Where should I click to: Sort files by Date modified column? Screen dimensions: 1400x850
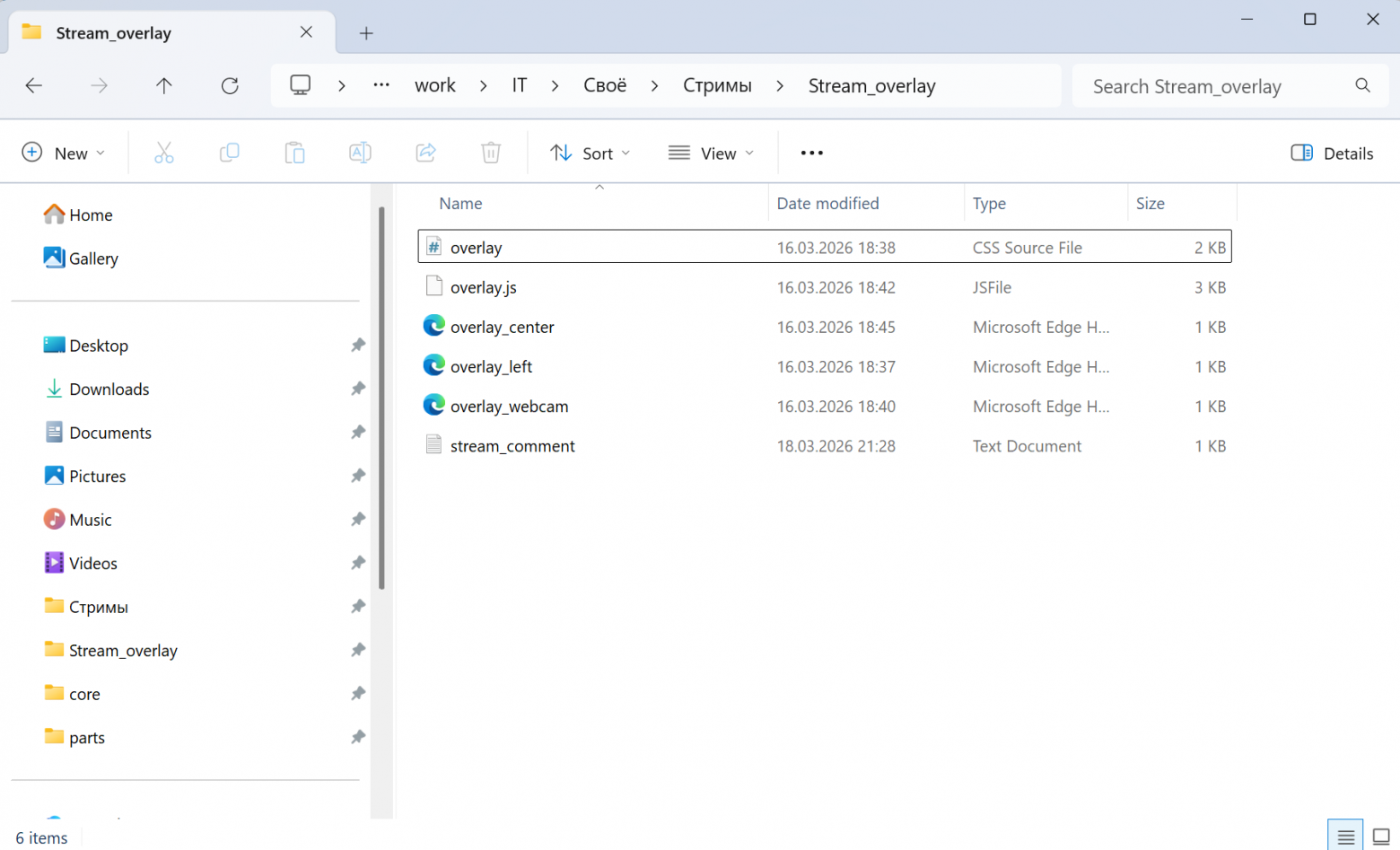click(x=827, y=204)
